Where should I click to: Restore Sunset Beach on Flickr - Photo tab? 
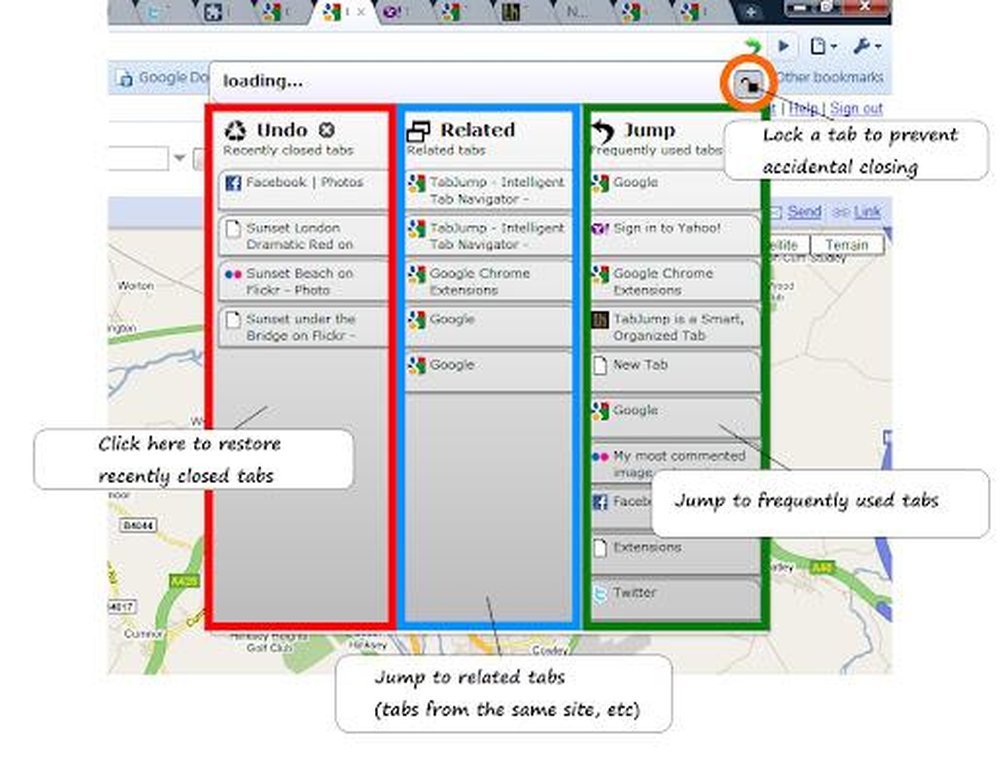(304, 281)
